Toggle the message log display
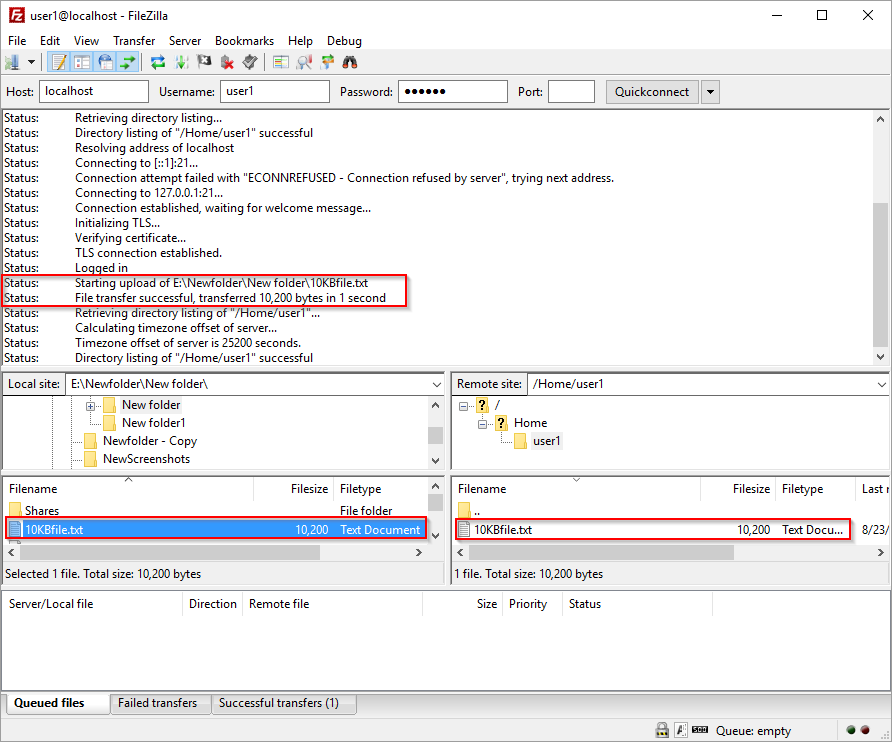 click(59, 62)
